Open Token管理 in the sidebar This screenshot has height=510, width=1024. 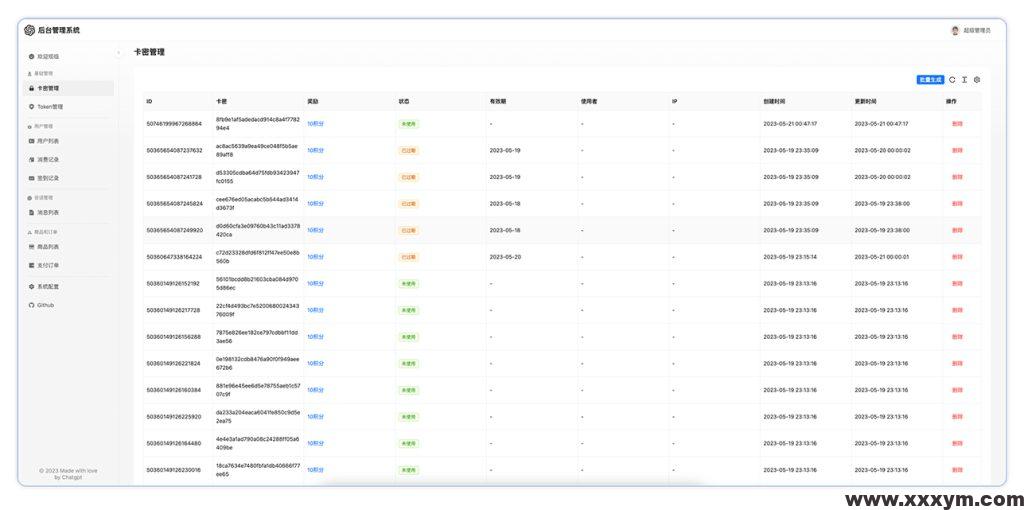pos(50,106)
